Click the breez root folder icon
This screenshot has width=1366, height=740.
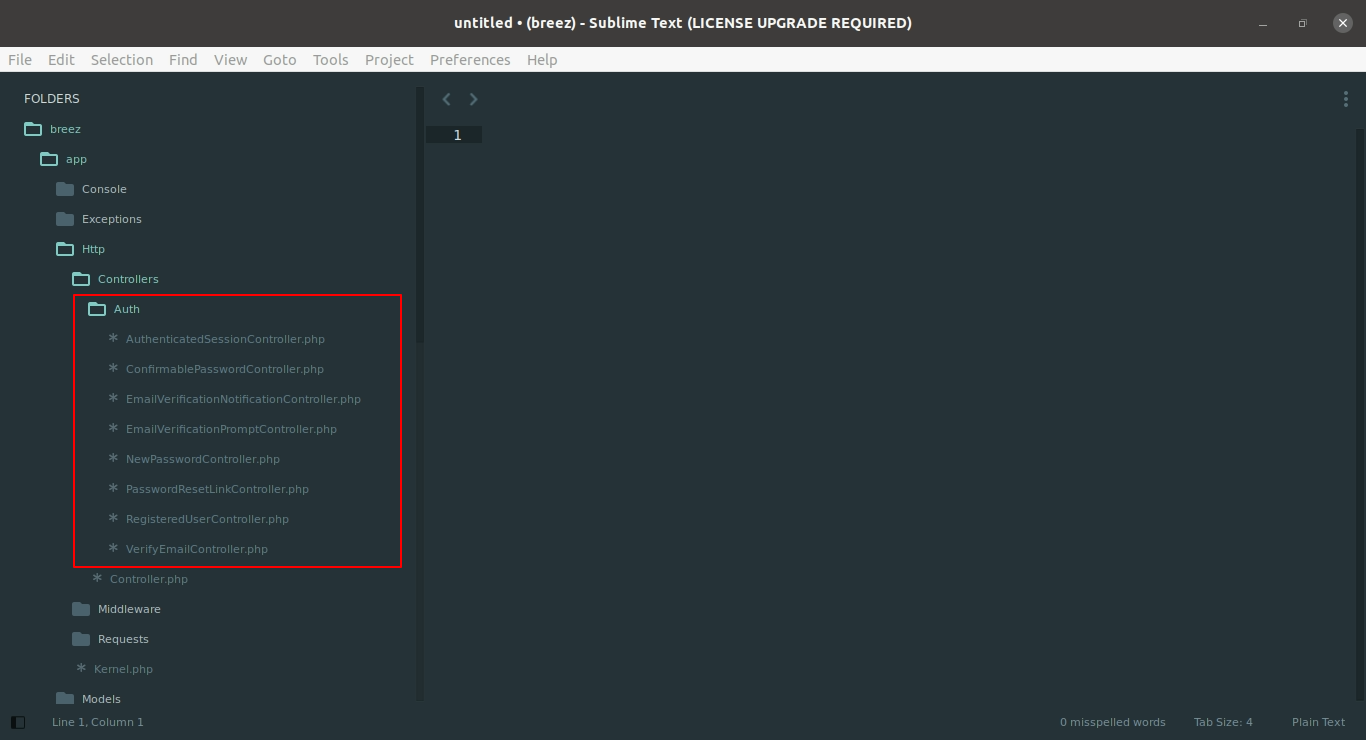[x=33, y=129]
